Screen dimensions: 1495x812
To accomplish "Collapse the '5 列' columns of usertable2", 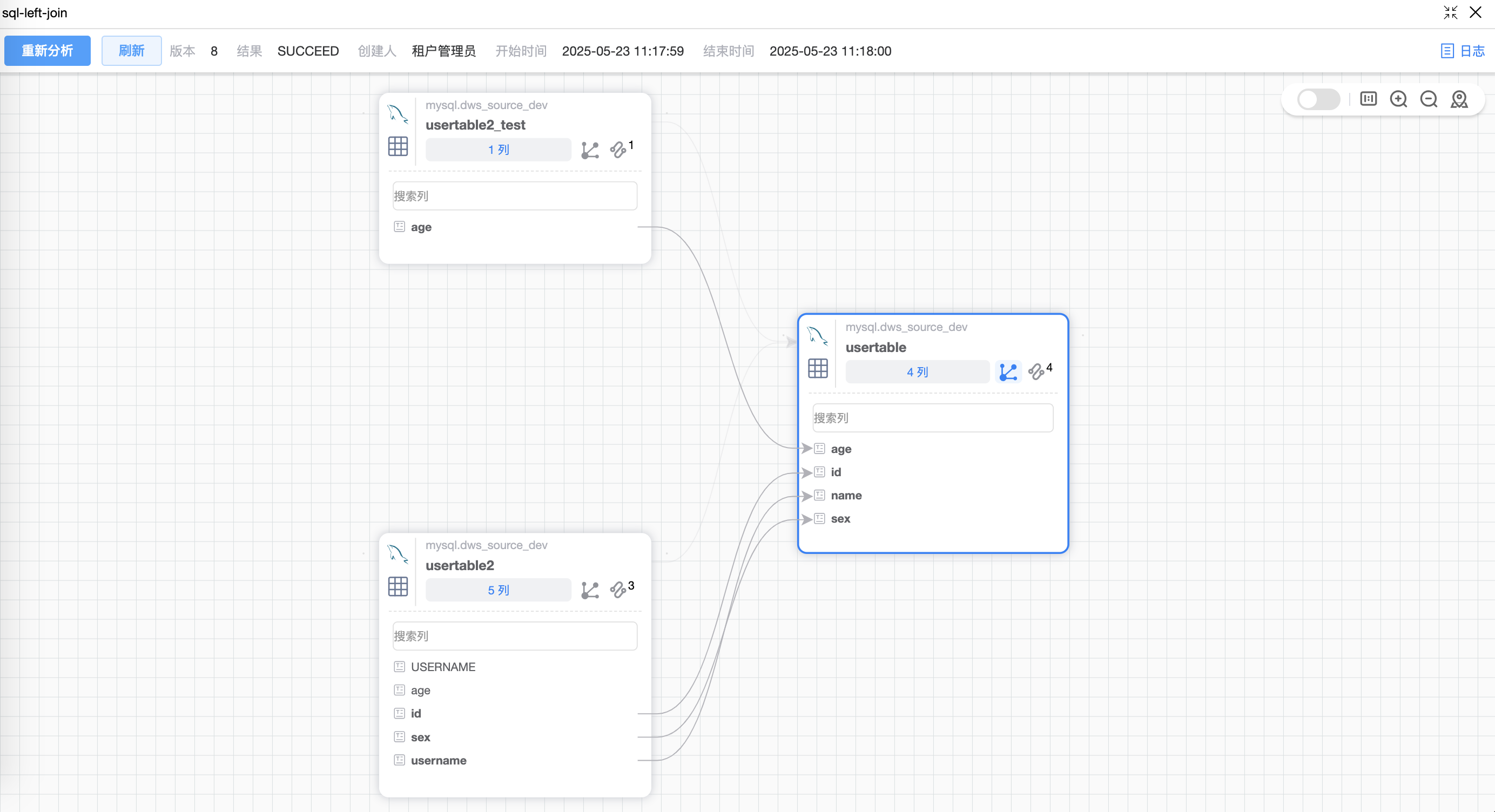I will coord(498,590).
